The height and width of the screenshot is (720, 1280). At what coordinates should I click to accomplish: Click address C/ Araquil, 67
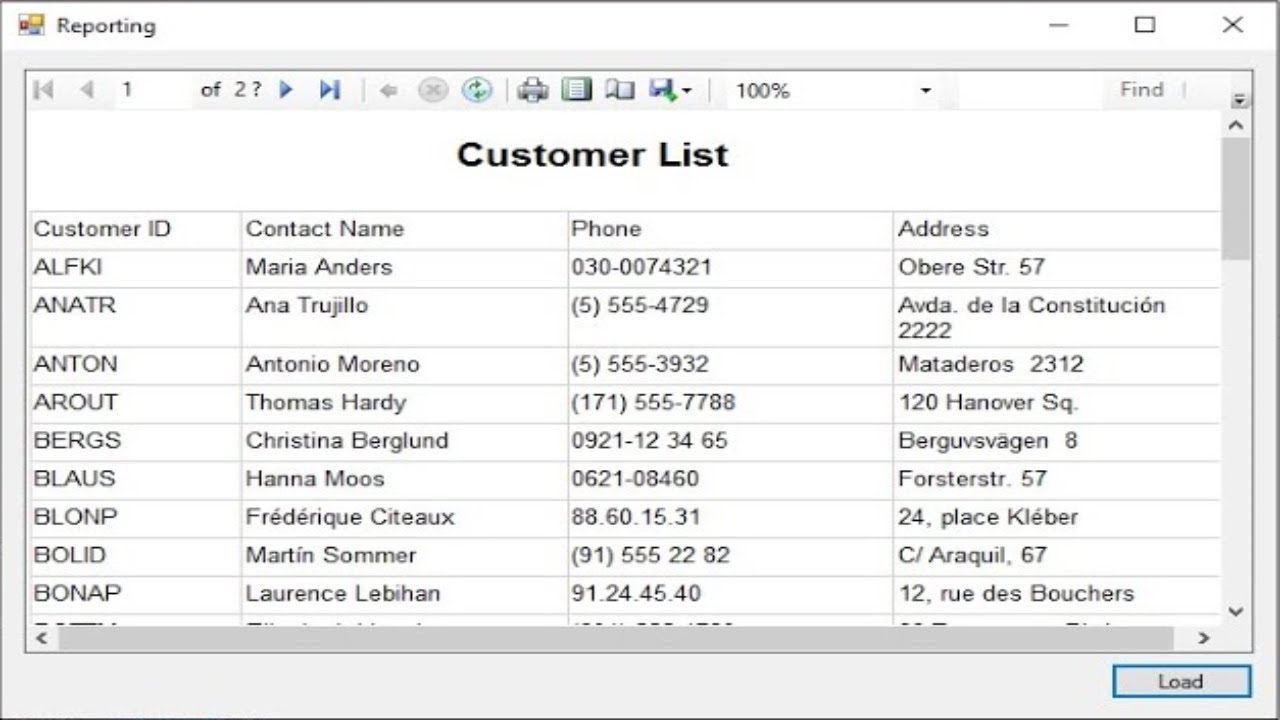[972, 556]
